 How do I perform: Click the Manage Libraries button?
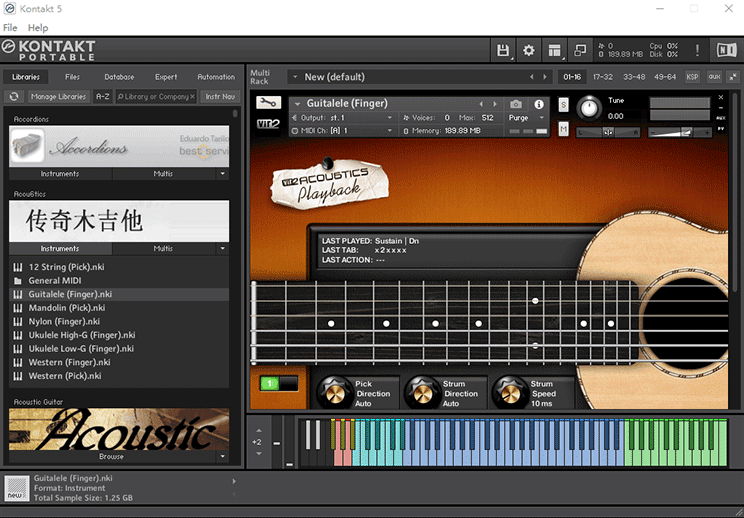(x=58, y=96)
